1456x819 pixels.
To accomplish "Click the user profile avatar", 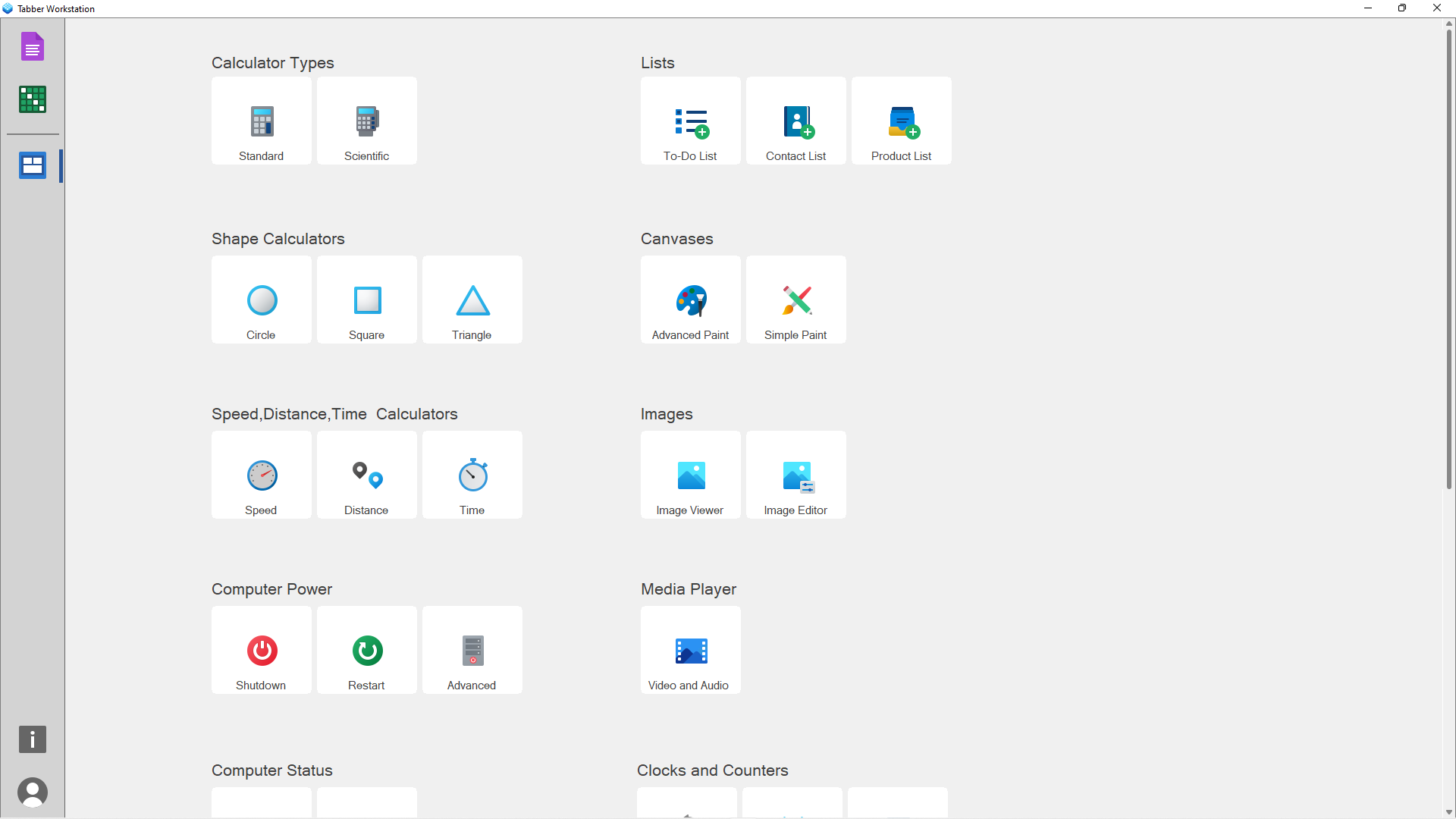I will tap(32, 792).
